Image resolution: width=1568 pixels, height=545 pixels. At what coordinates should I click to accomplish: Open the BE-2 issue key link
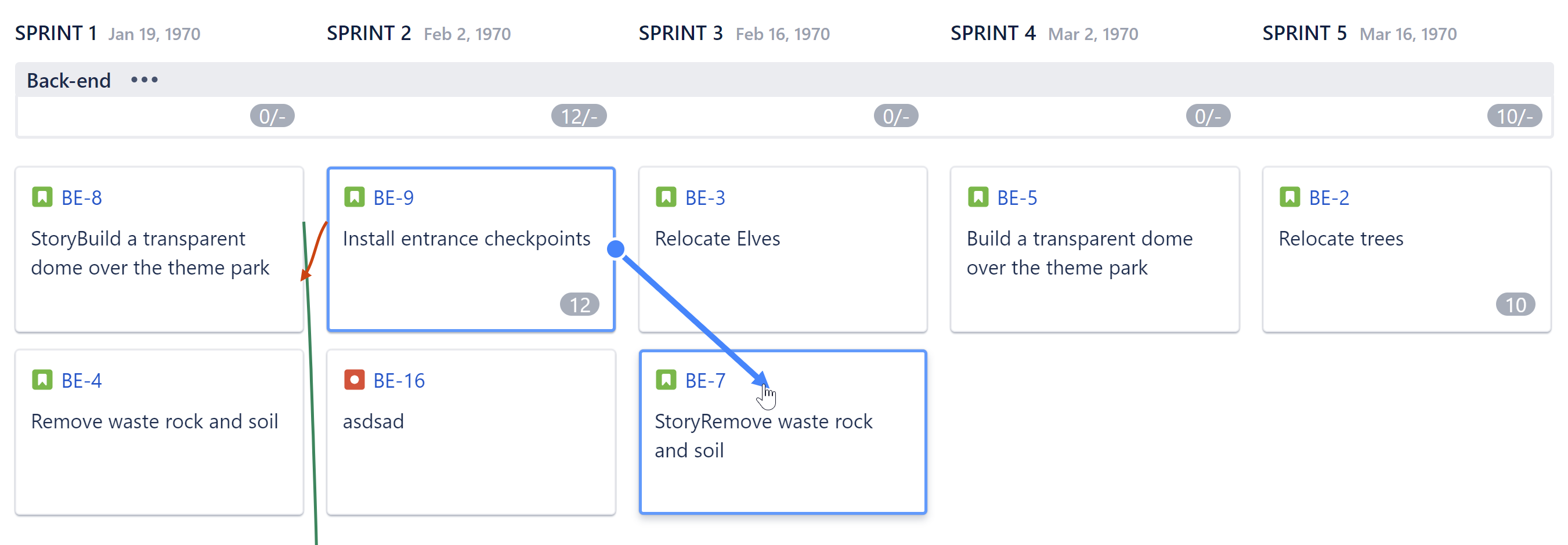tap(1329, 198)
